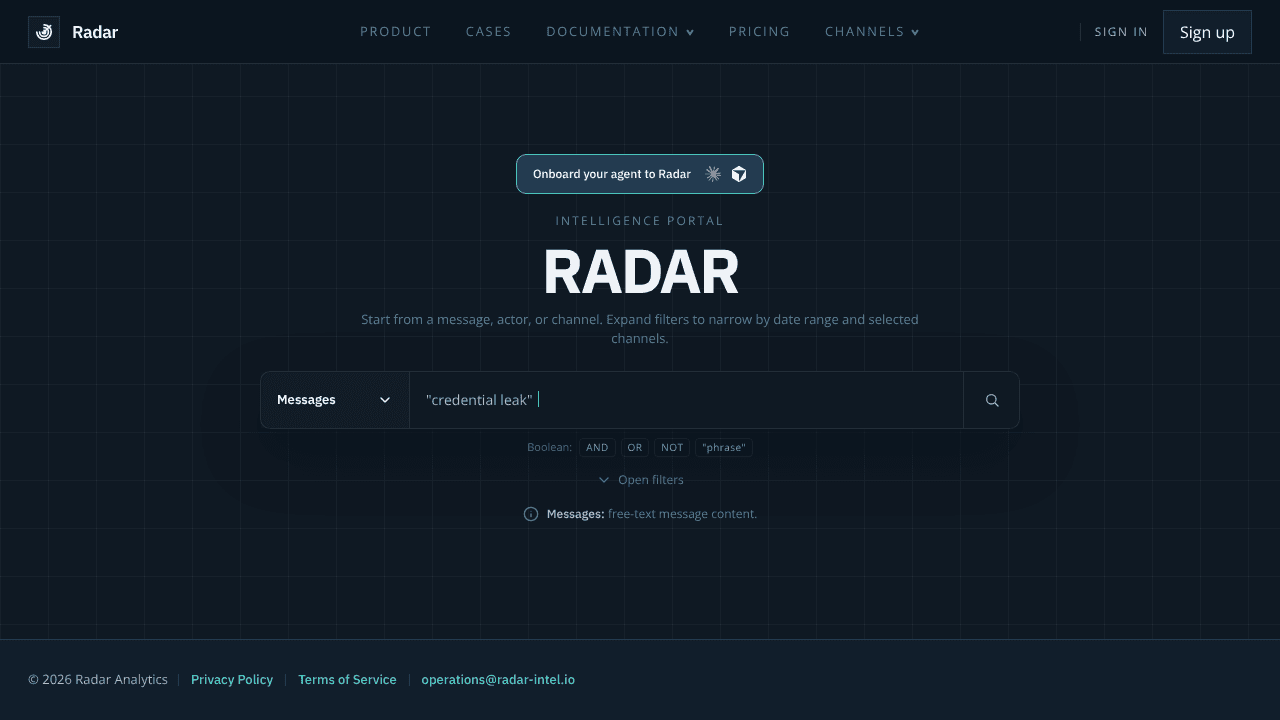Viewport: 1280px width, 720px height.
Task: Click the operations@radar-intel.io email link
Action: tap(498, 680)
